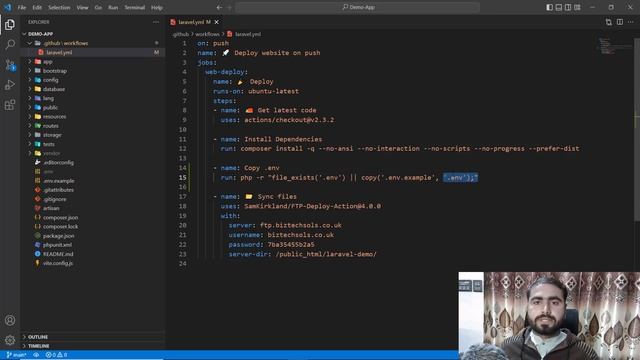Open the File menu
640x360 pixels.
pyautogui.click(x=22, y=7)
